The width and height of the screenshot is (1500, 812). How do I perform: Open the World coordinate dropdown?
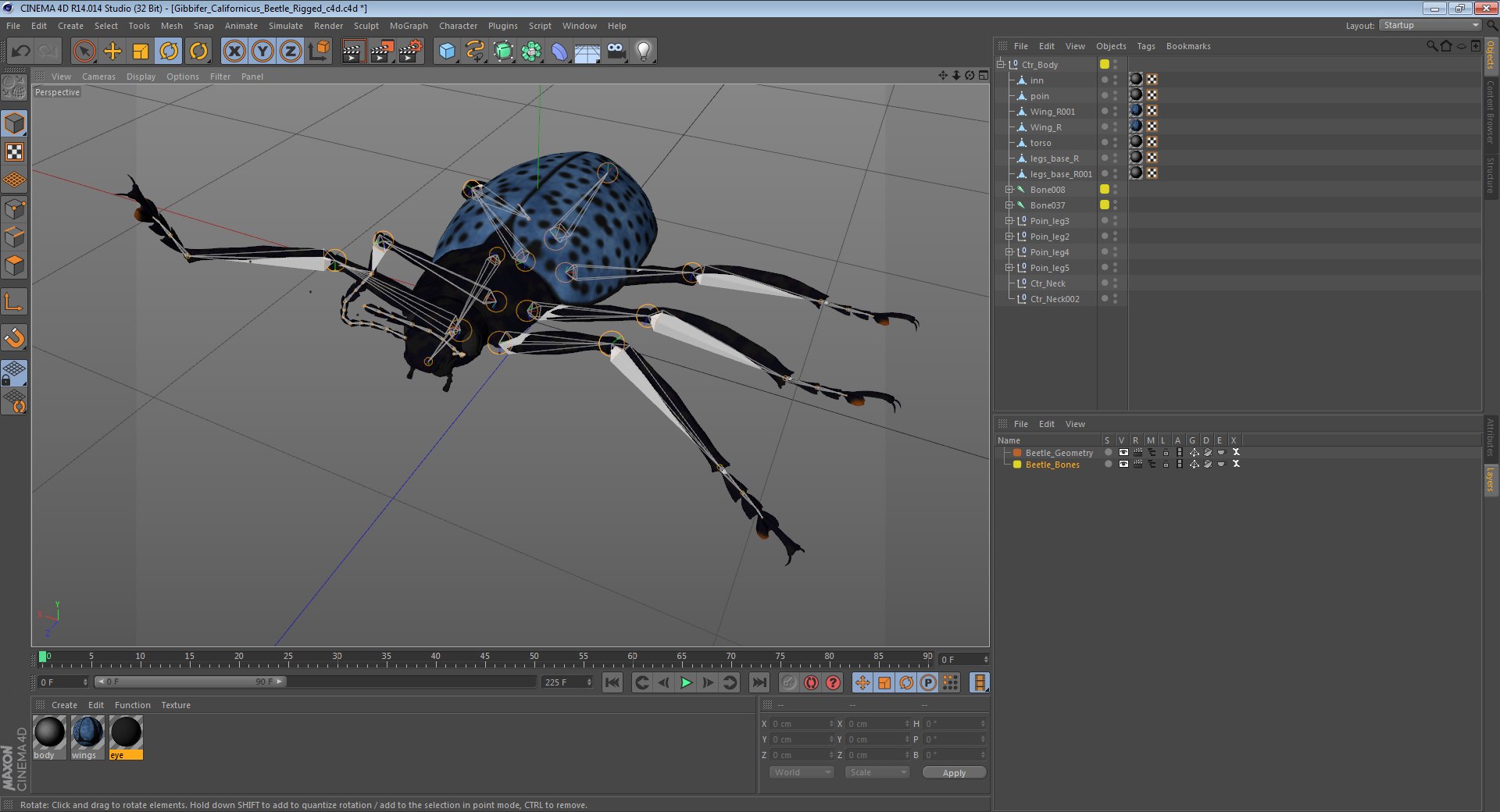pos(802,772)
